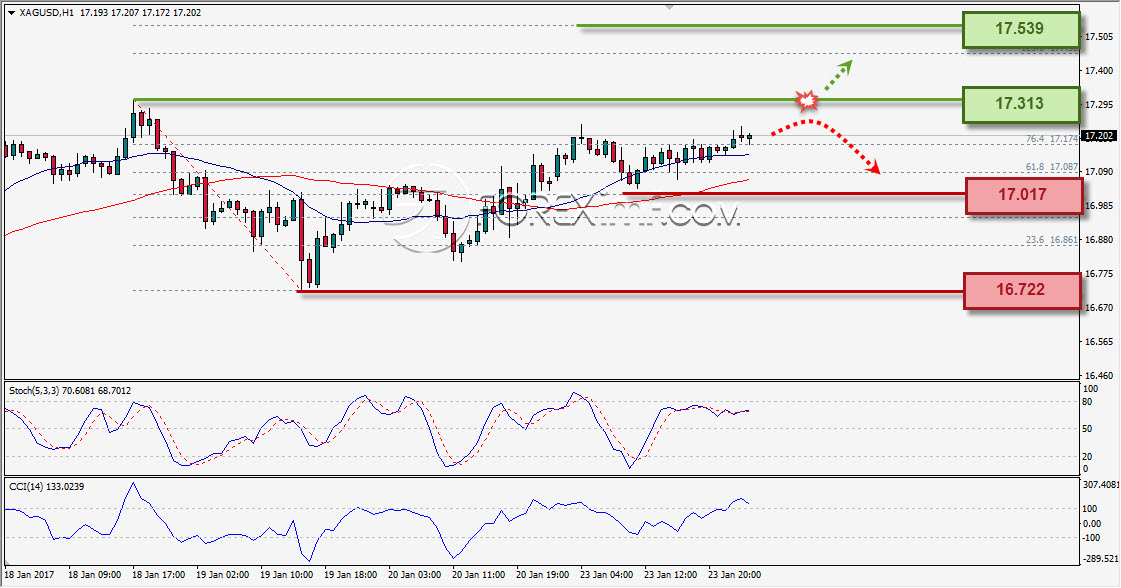The width and height of the screenshot is (1121, 588).
Task: Select the CCI(14) 133.0239 indicator label
Action: click(x=46, y=486)
